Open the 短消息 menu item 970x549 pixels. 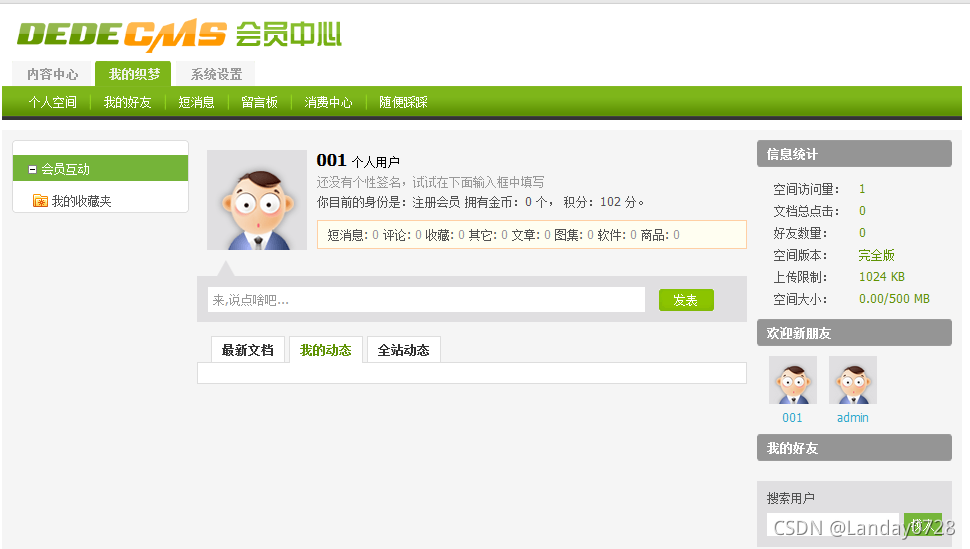196,102
